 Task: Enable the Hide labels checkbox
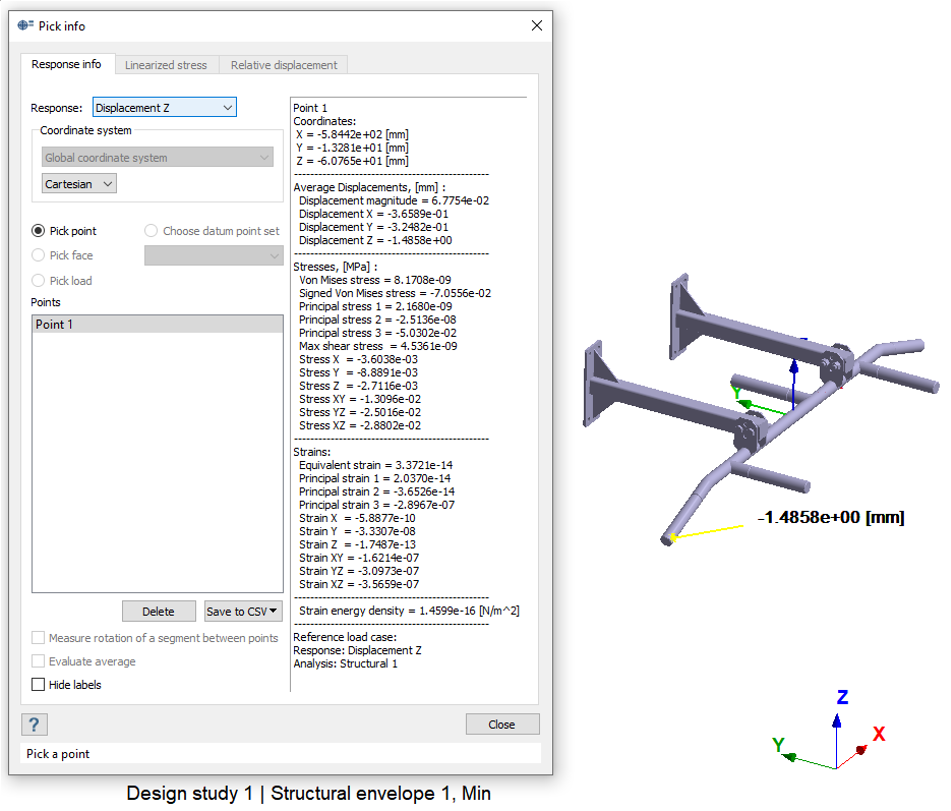pos(39,685)
